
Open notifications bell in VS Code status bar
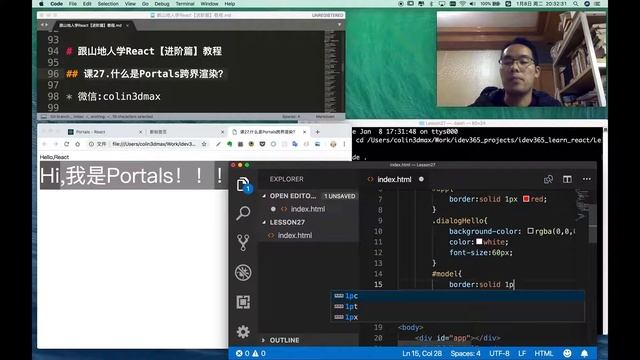tap(584, 353)
